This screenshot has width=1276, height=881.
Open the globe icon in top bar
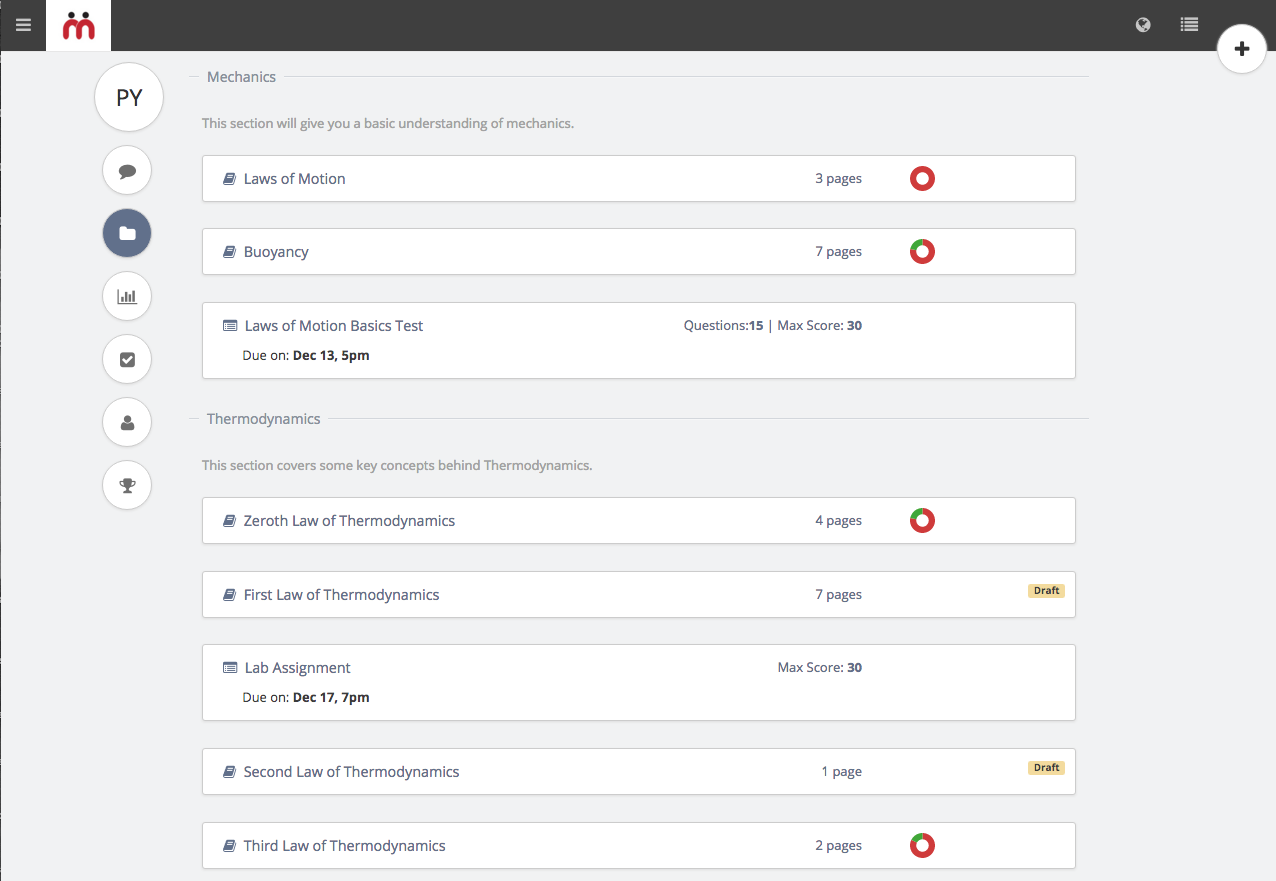click(x=1143, y=25)
